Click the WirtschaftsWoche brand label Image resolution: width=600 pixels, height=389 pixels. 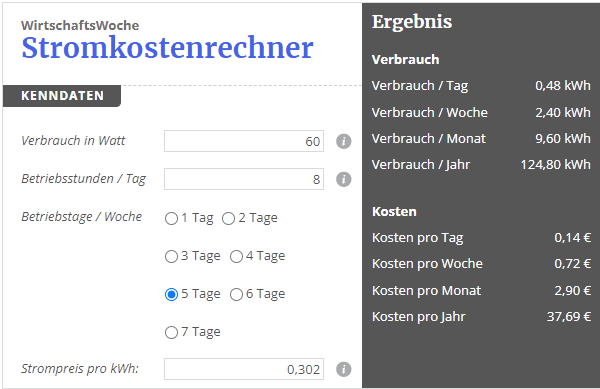(x=80, y=25)
